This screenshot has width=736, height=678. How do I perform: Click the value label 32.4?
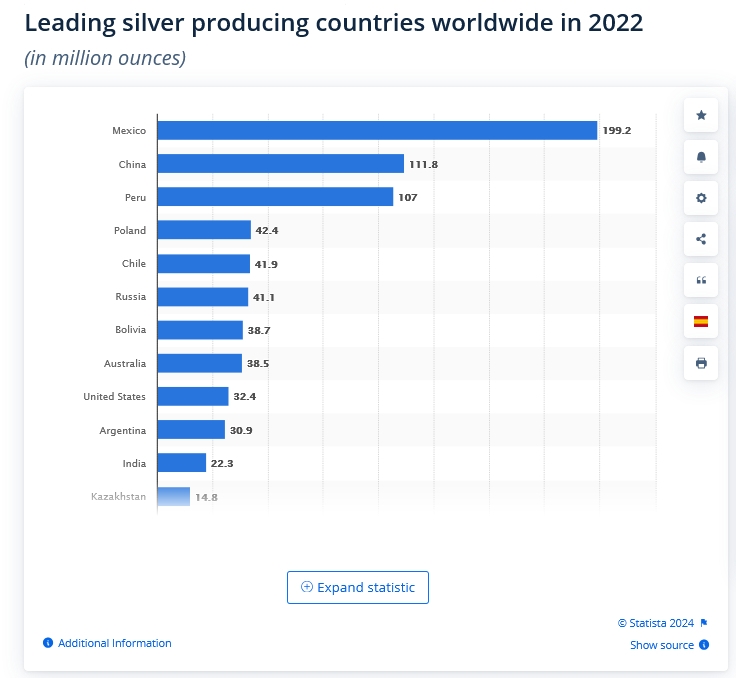pyautogui.click(x=245, y=396)
